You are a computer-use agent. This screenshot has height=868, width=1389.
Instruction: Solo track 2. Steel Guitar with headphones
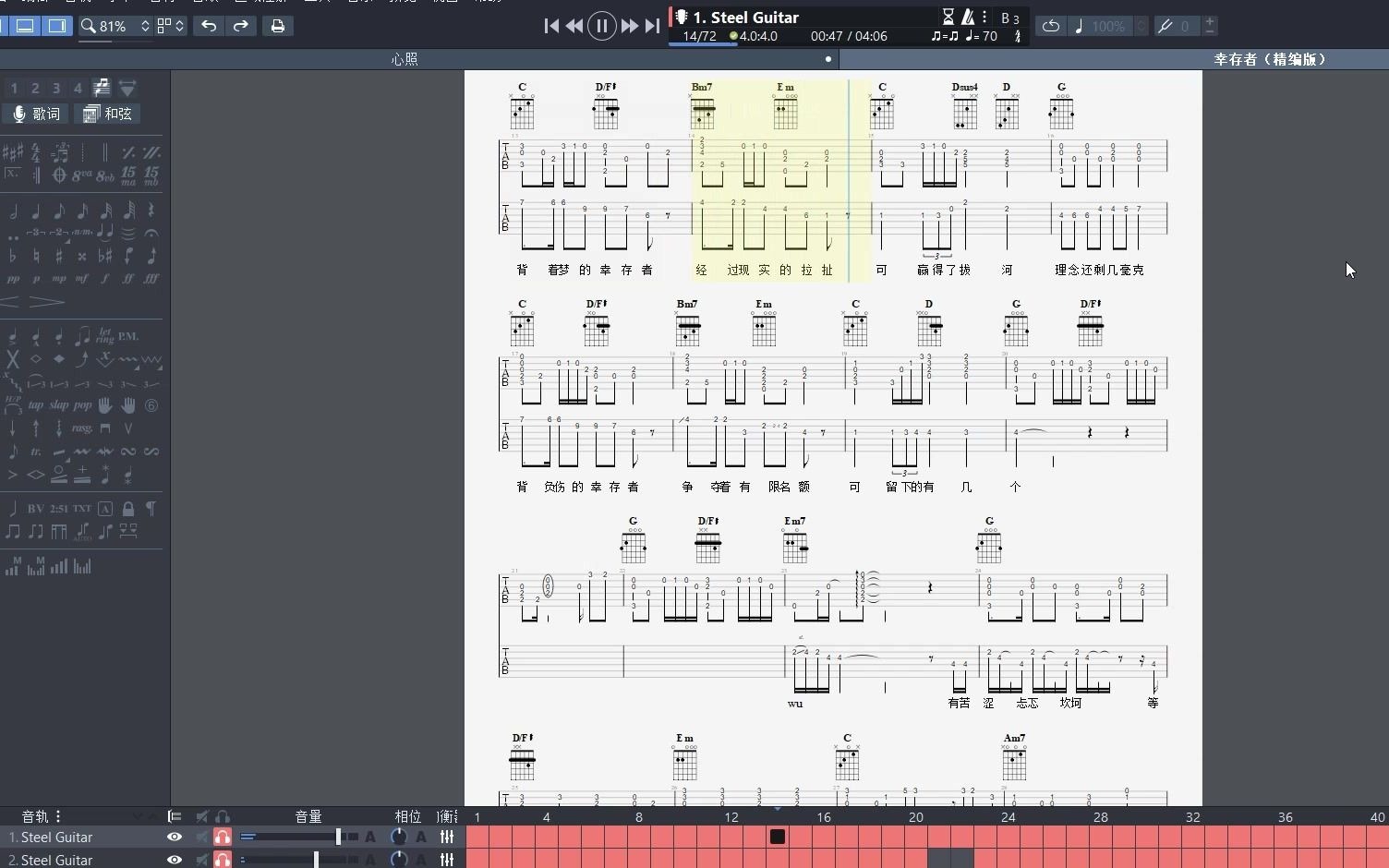(222, 860)
